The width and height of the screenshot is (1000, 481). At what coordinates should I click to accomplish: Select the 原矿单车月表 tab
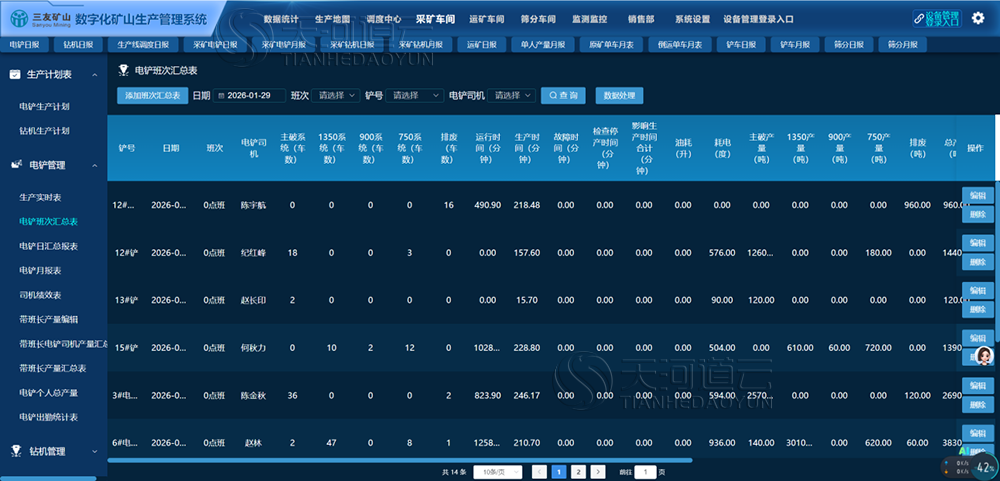click(x=611, y=45)
